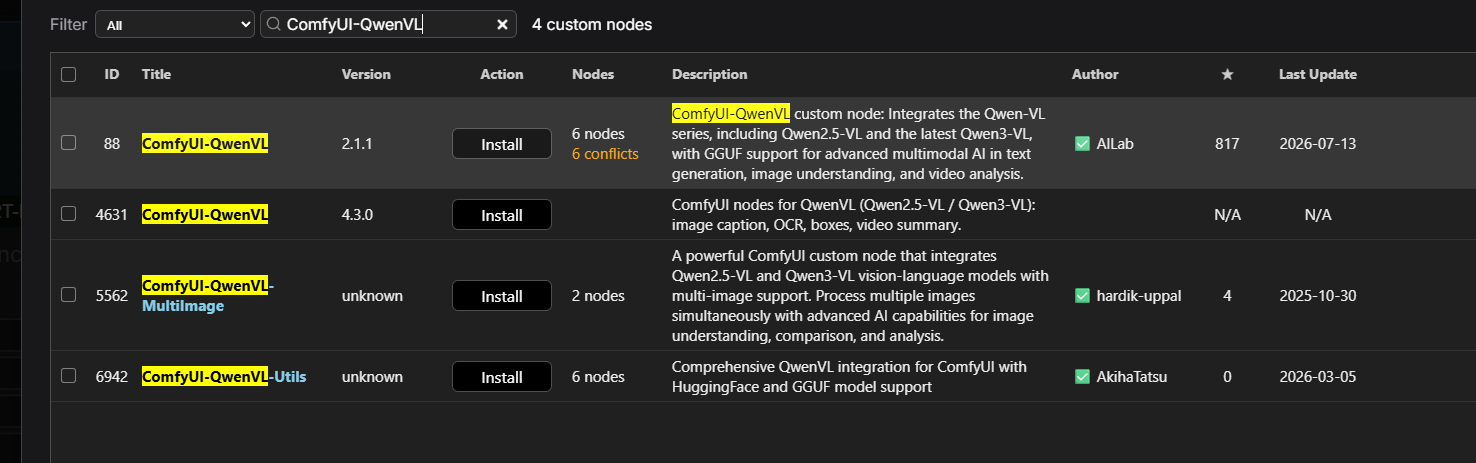
Task: Click author name AkihaTatsu
Action: point(1132,377)
